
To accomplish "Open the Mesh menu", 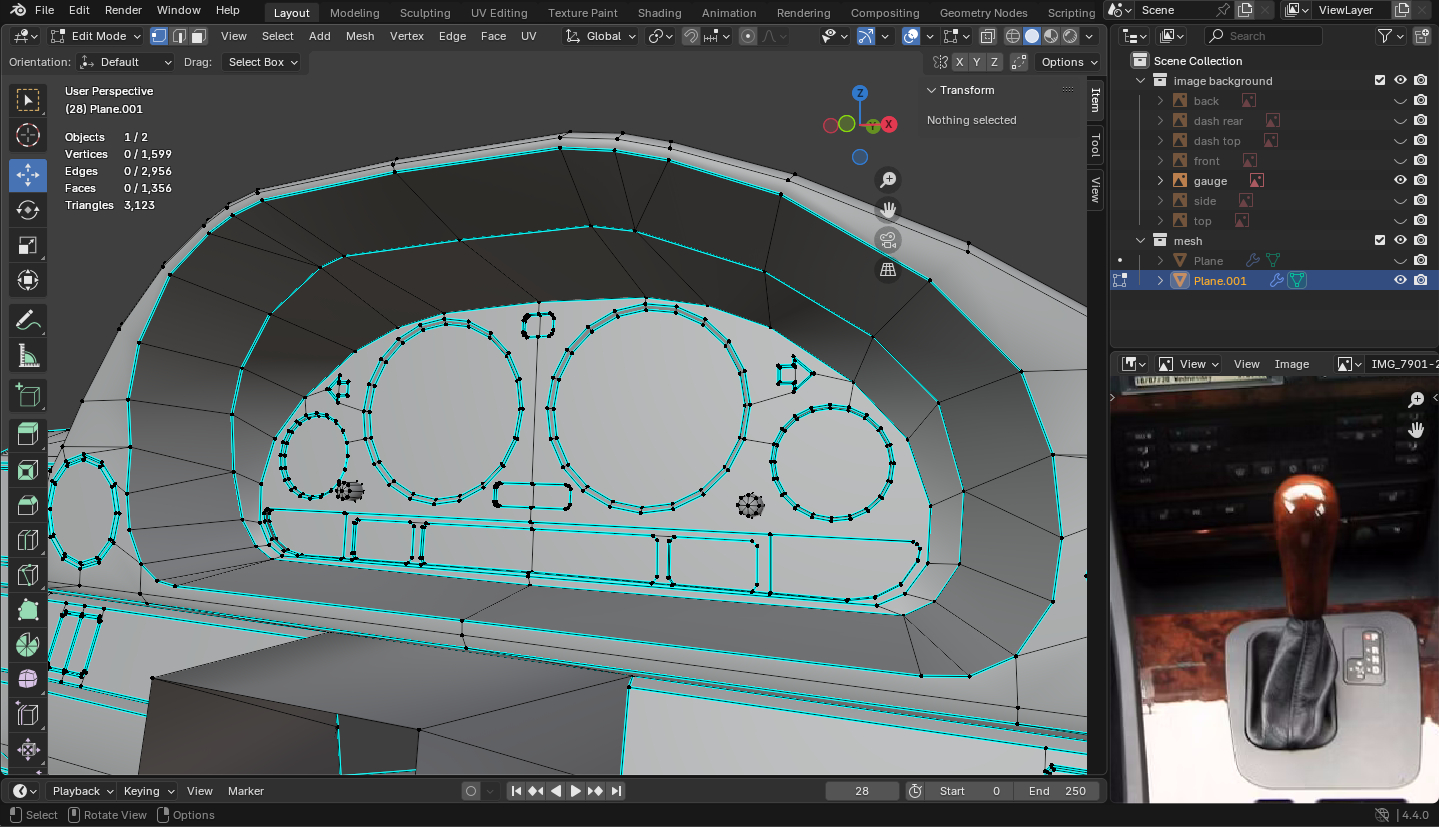I will click(x=360, y=36).
